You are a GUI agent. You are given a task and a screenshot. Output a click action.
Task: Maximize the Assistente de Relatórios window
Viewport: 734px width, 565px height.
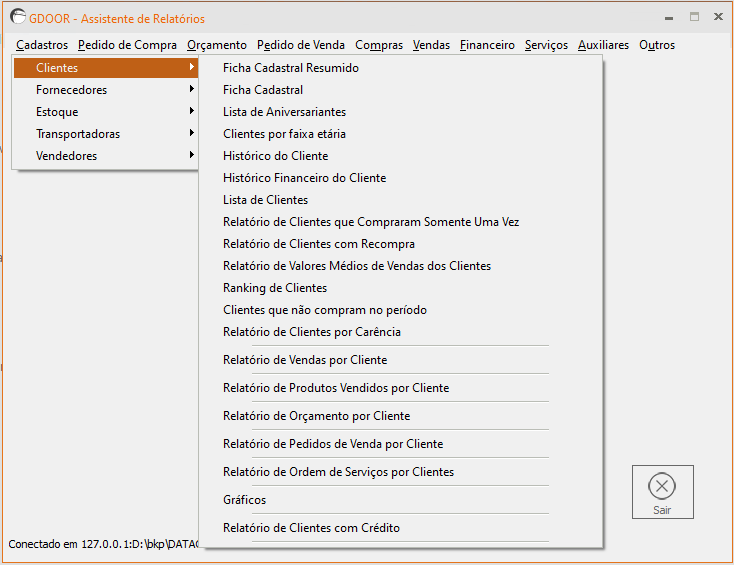click(x=694, y=18)
